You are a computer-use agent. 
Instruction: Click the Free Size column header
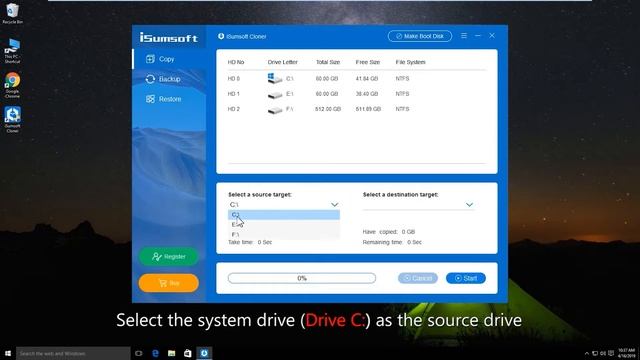[x=368, y=62]
